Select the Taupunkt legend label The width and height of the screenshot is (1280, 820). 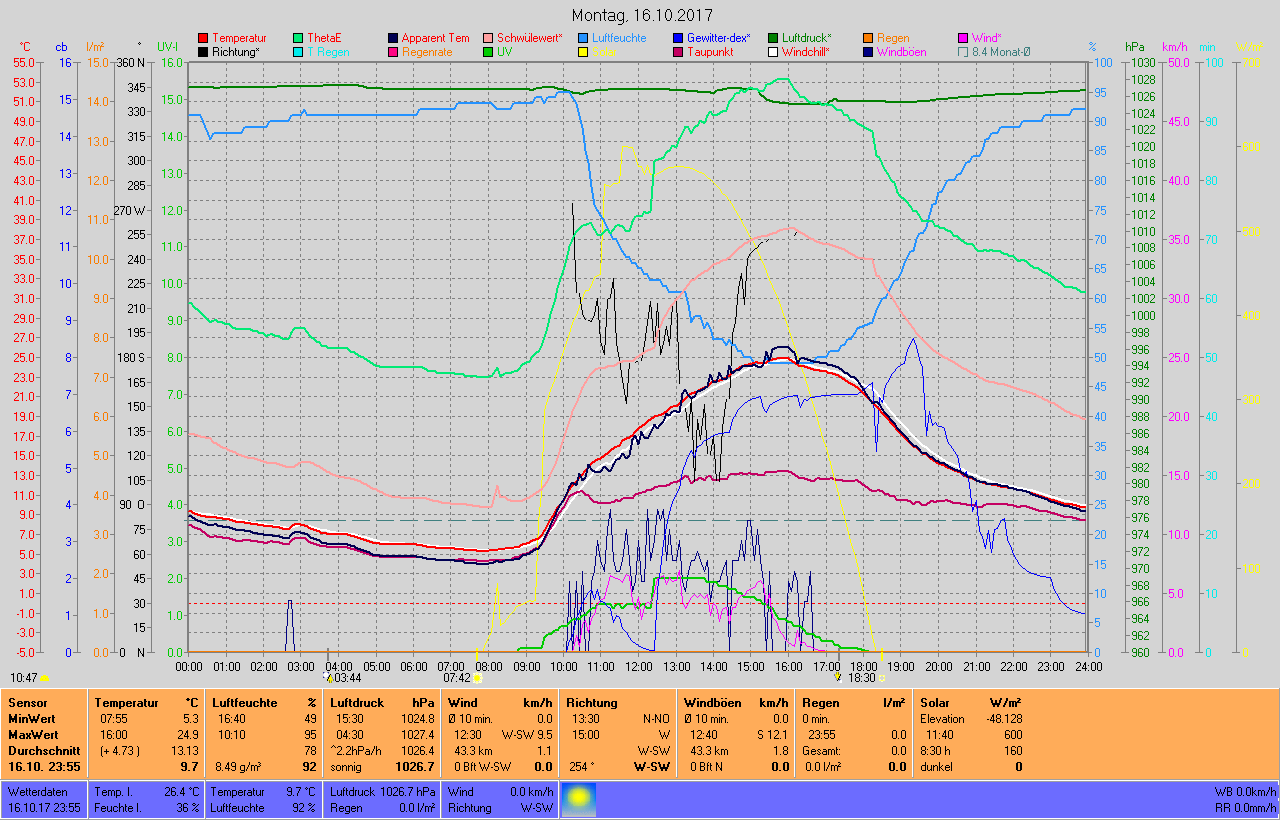pos(714,52)
